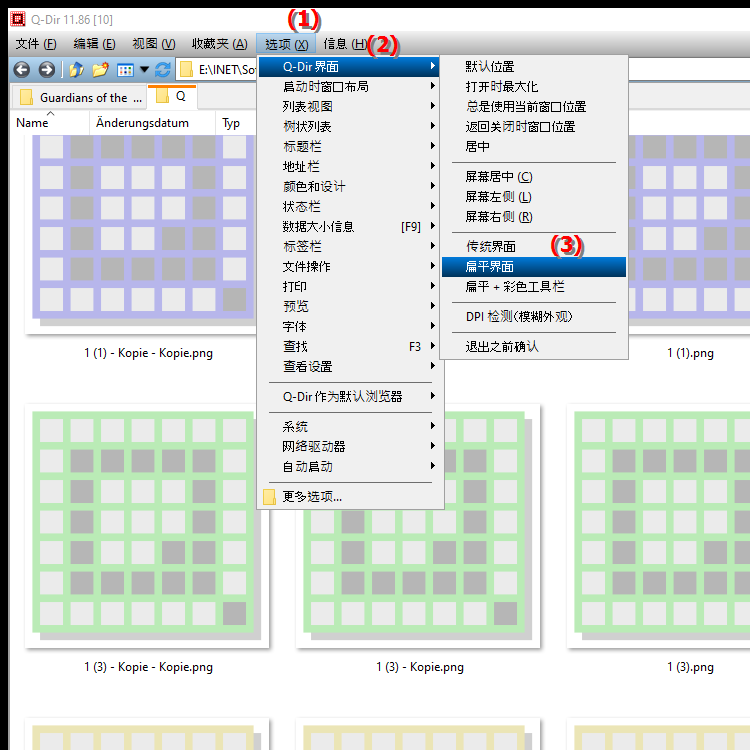Toggle 退出之前确认 option
750x750 pixels.
point(534,347)
